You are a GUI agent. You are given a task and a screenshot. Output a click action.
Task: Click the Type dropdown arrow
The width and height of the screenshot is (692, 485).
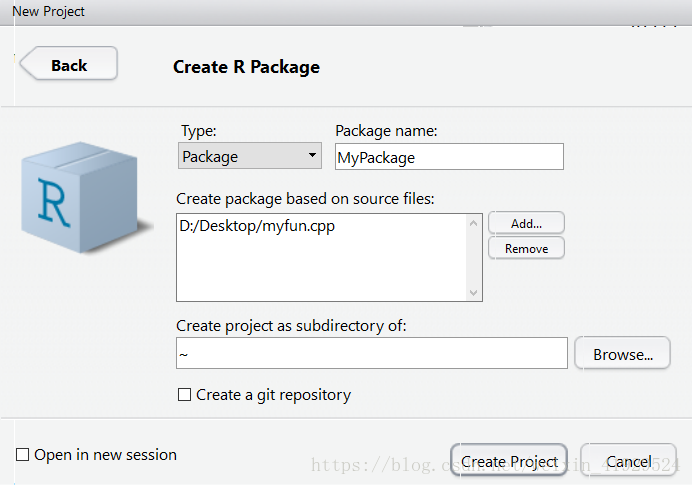point(312,155)
